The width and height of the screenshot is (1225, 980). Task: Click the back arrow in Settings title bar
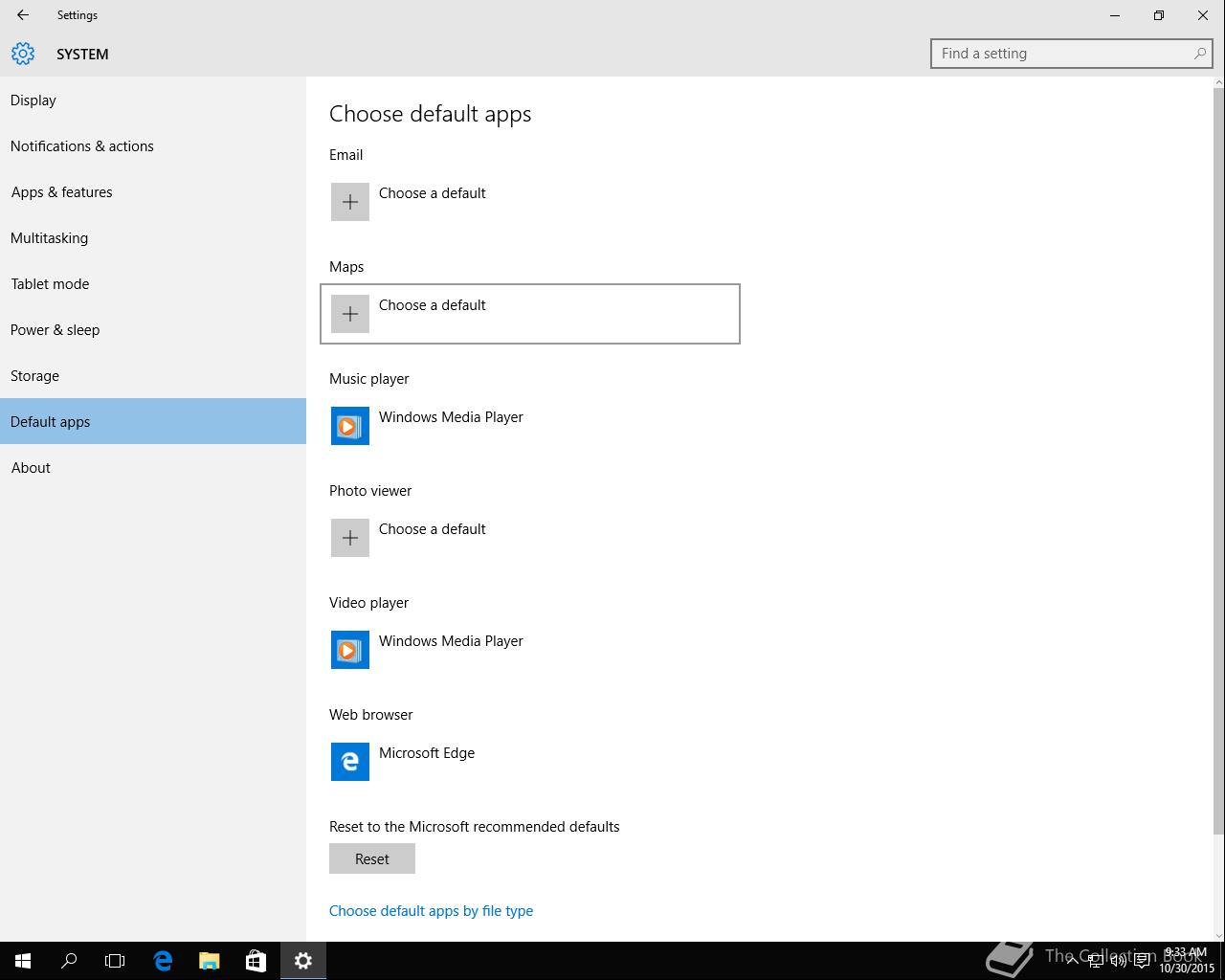(23, 15)
